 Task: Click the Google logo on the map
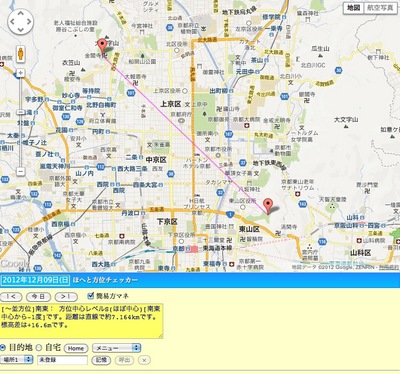tap(14, 263)
